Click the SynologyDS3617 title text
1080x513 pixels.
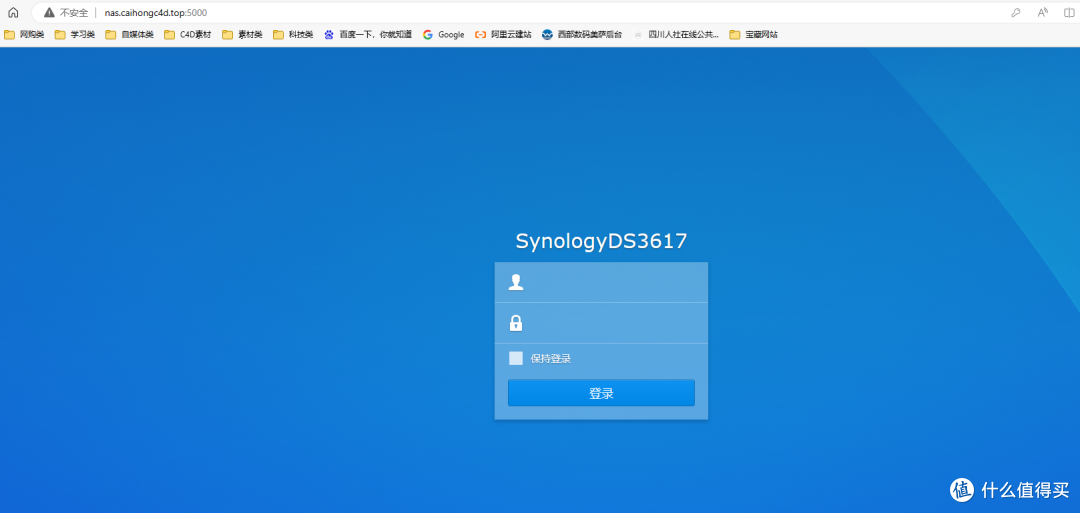click(601, 241)
